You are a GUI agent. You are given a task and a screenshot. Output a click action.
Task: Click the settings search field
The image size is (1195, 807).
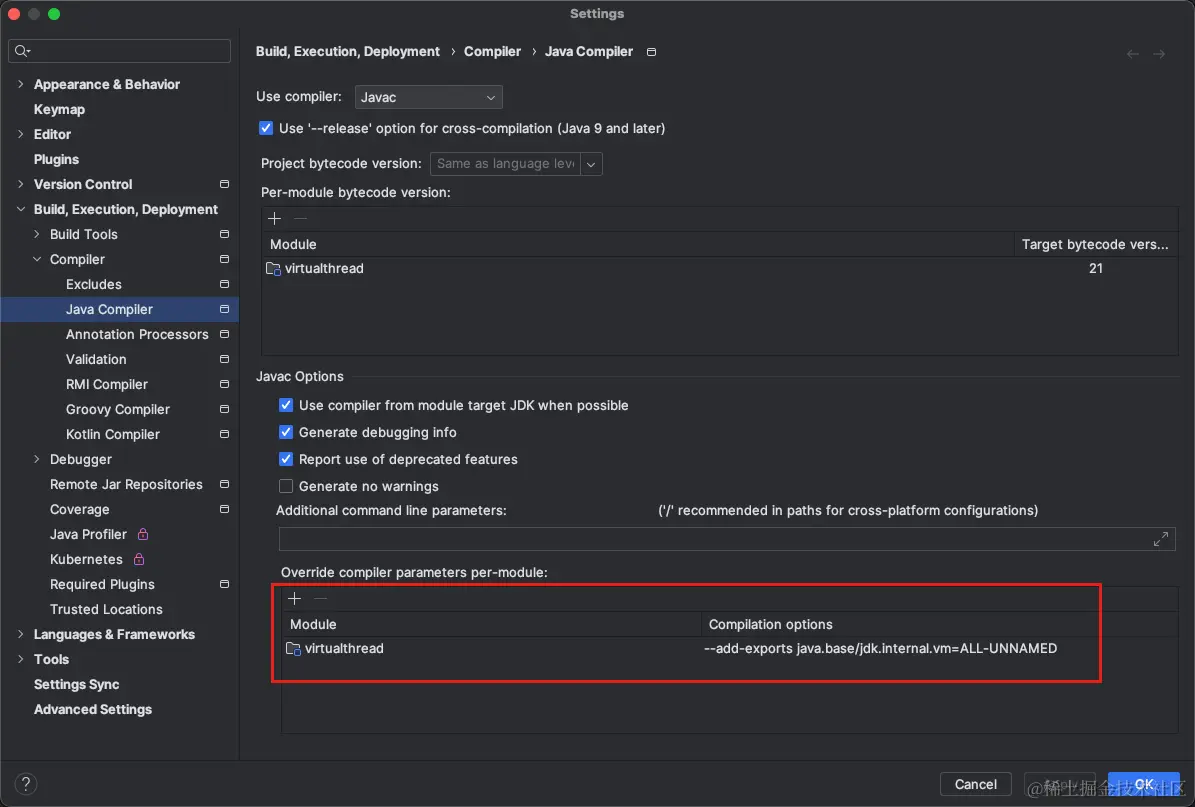[x=119, y=50]
